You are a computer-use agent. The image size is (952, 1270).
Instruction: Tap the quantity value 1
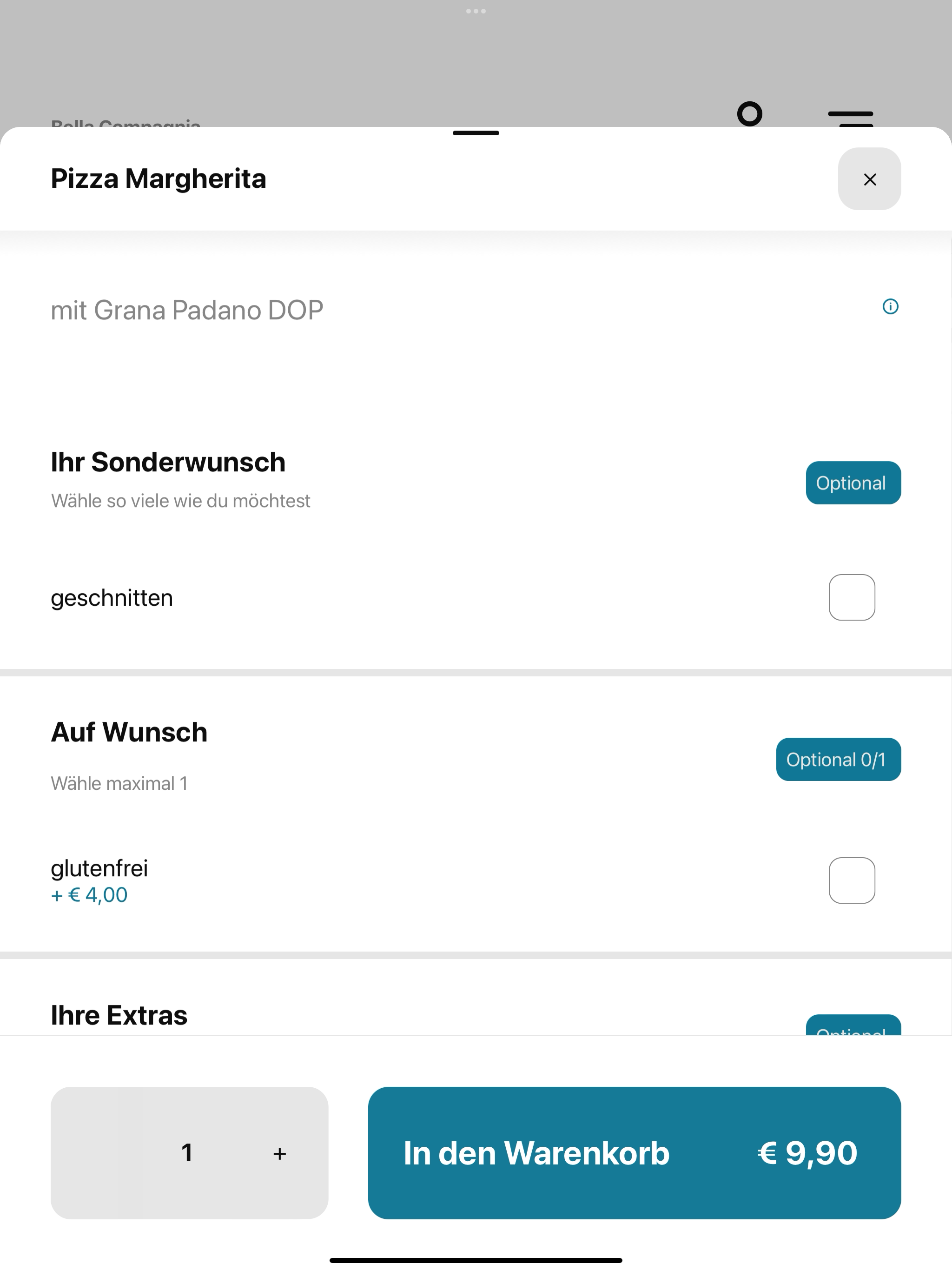pos(186,1153)
